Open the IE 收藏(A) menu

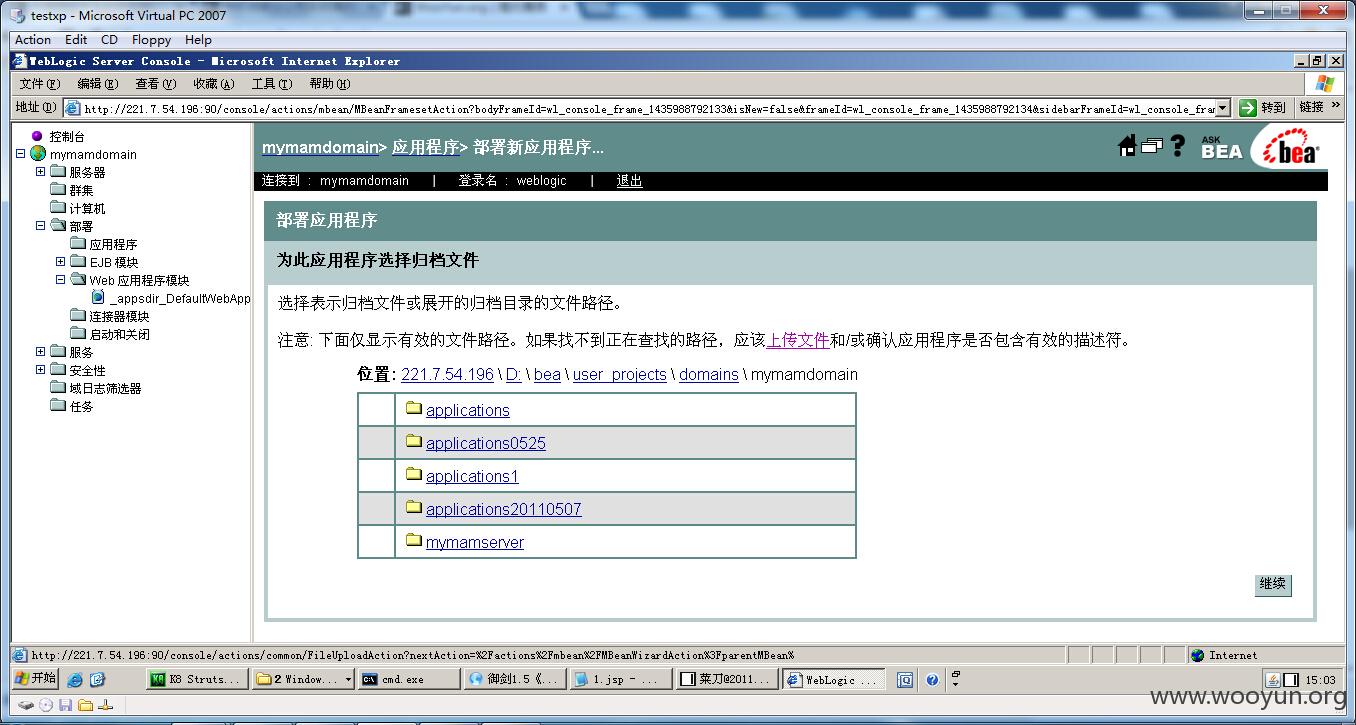click(x=214, y=84)
